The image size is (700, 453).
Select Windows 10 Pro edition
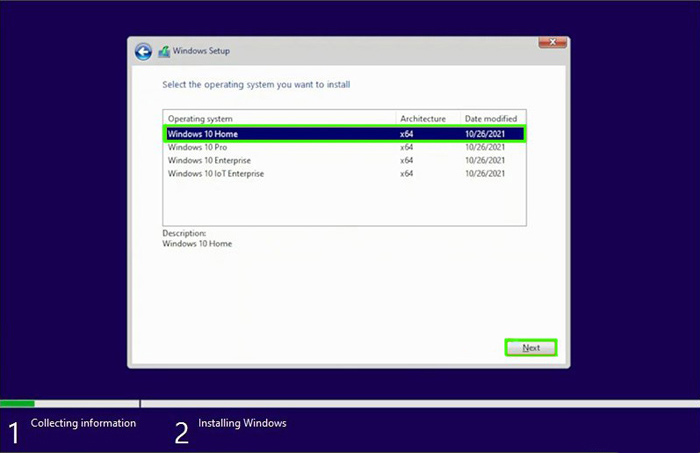pyautogui.click(x=344, y=147)
